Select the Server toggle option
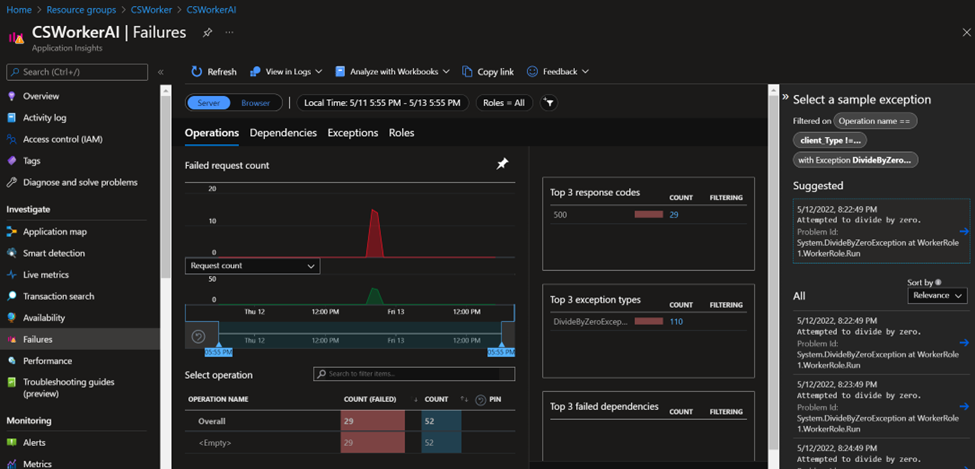975x469 pixels. coord(209,103)
